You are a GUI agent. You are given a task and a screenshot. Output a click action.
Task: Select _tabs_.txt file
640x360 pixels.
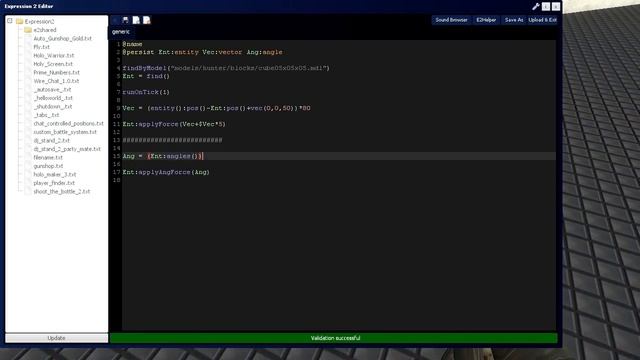(x=46, y=115)
